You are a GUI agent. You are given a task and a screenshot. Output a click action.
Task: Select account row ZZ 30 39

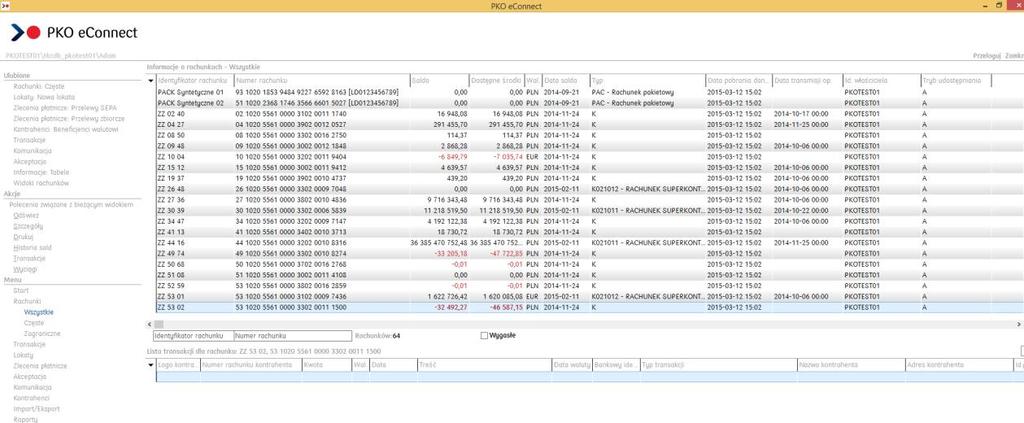pyautogui.click(x=589, y=210)
